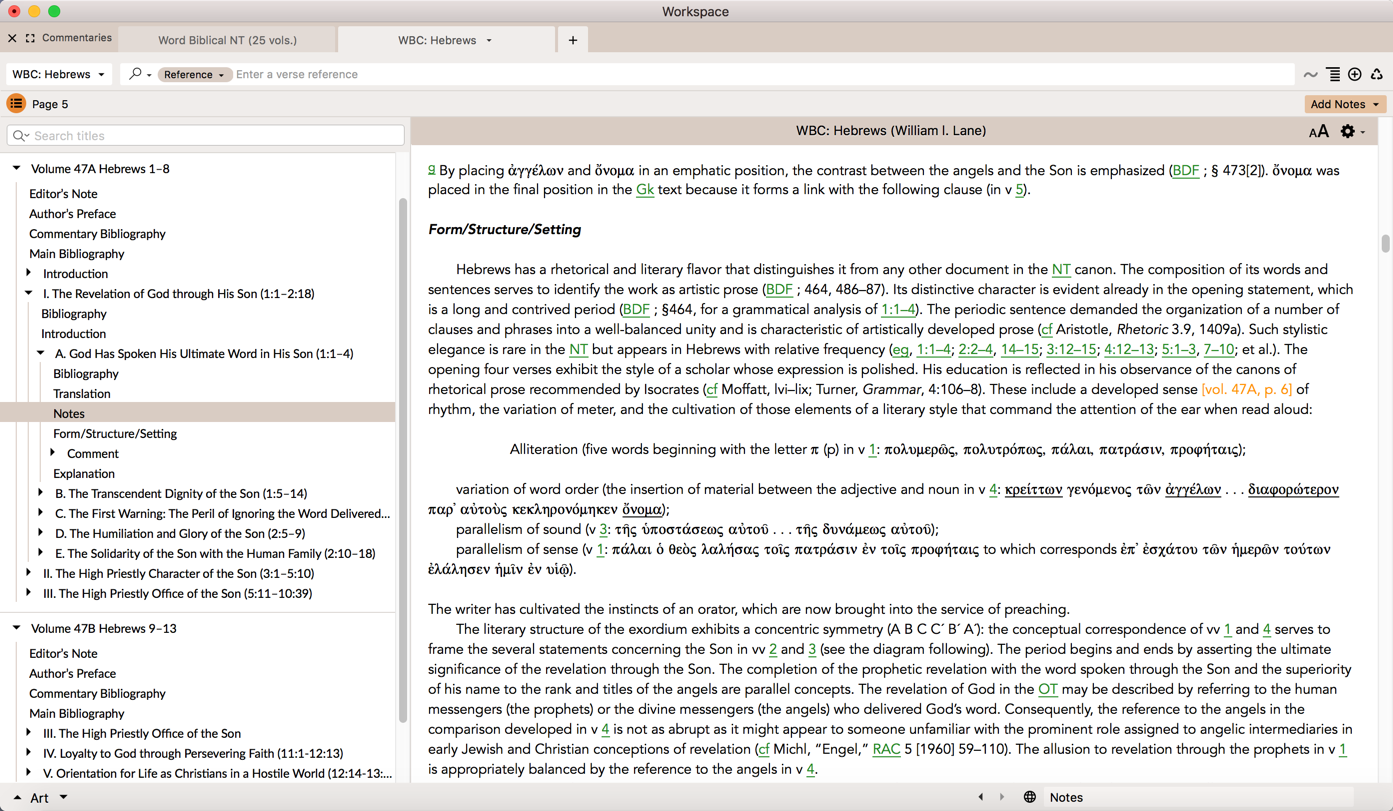Open the Add Notes dropdown
This screenshot has height=811, width=1393.
point(1345,104)
